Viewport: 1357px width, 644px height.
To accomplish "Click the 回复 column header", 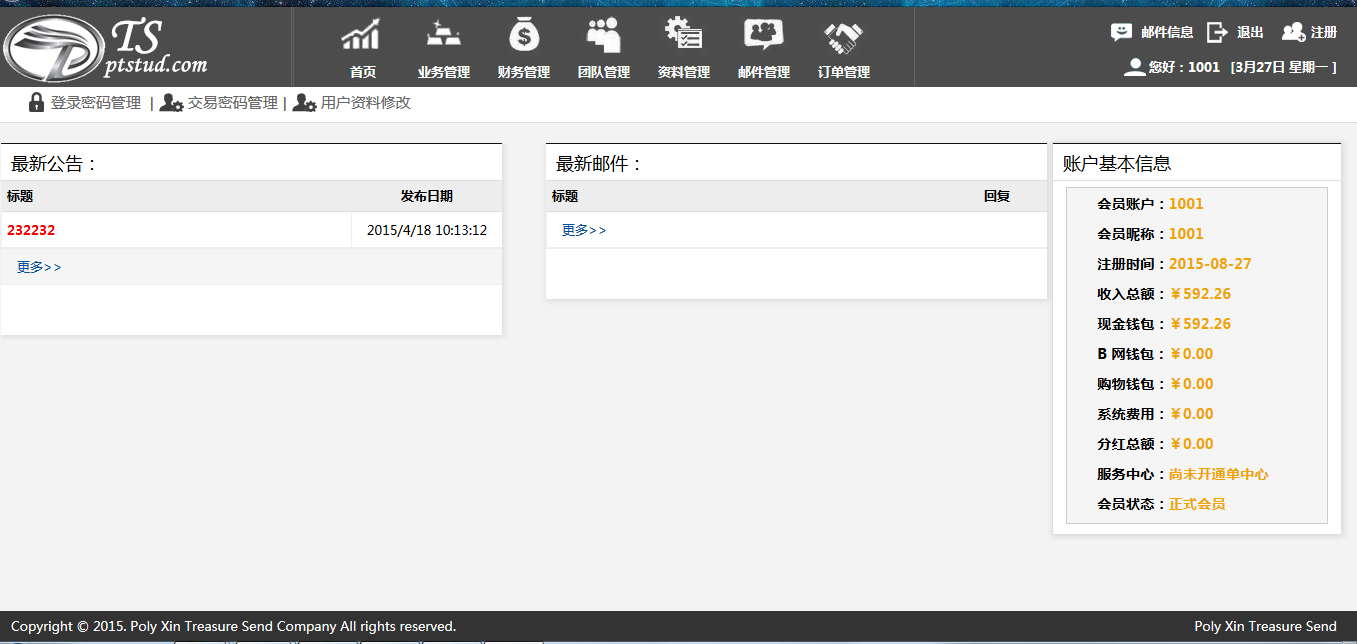I will [x=997, y=196].
